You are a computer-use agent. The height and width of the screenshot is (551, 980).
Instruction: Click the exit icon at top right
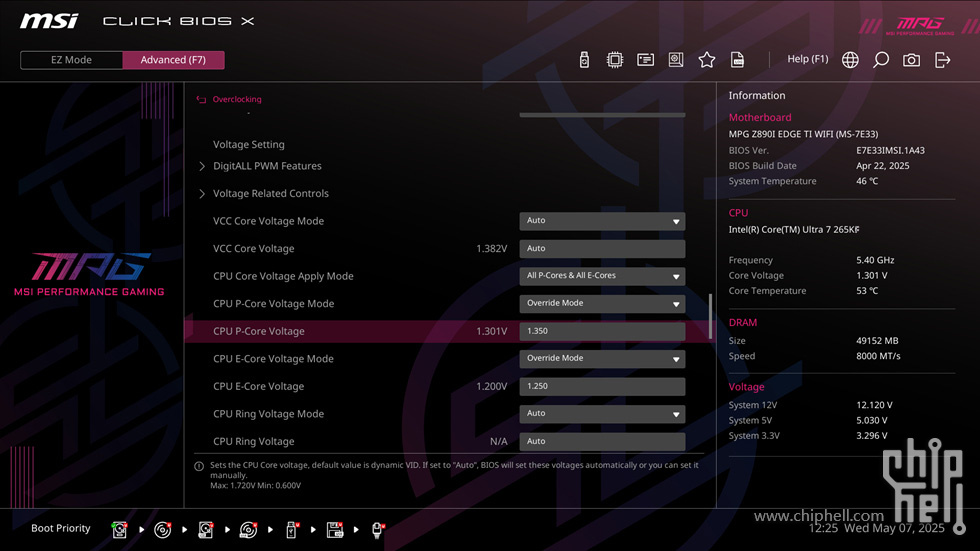[x=942, y=59]
